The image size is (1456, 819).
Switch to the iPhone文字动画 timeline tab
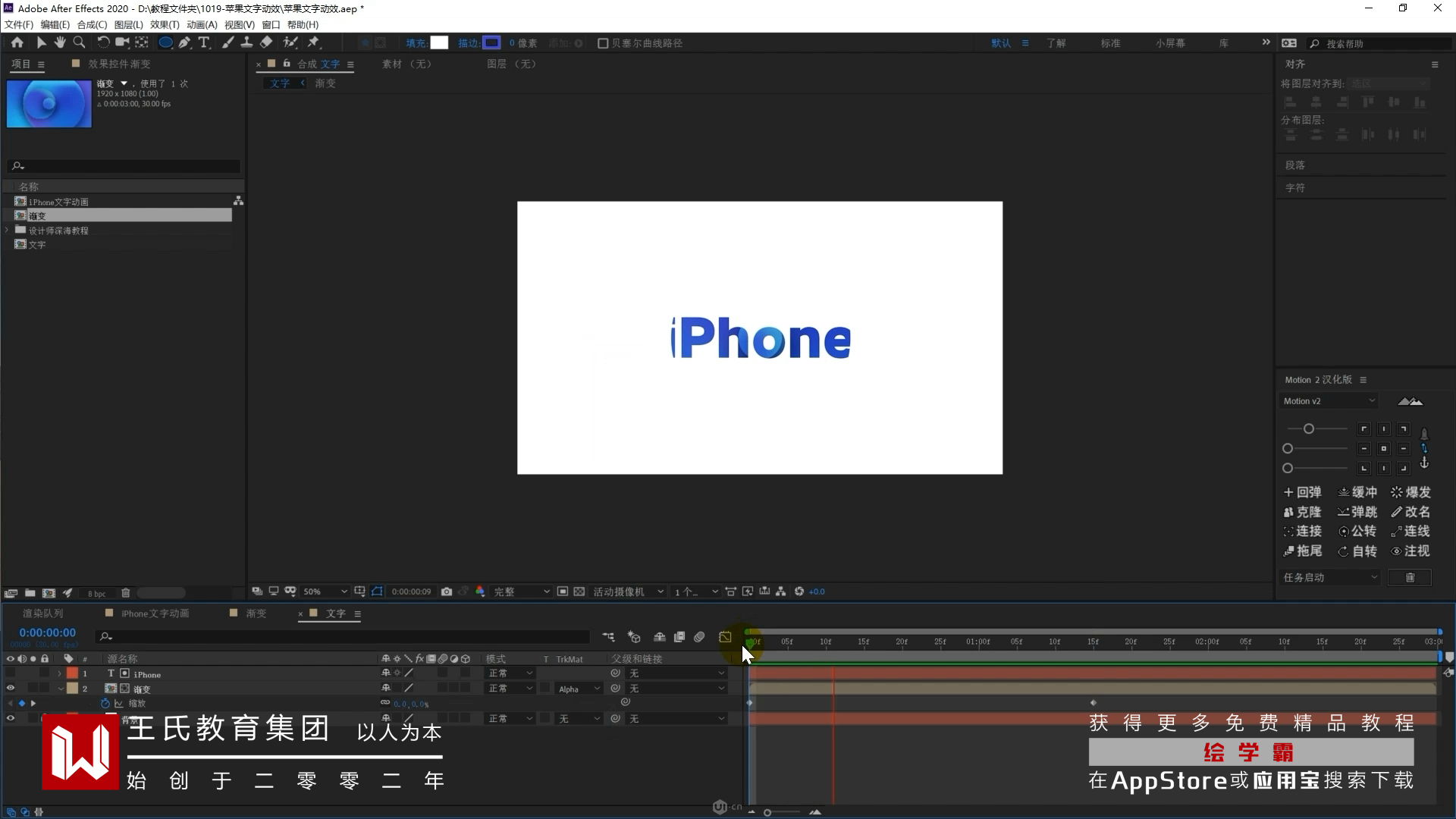[x=155, y=613]
